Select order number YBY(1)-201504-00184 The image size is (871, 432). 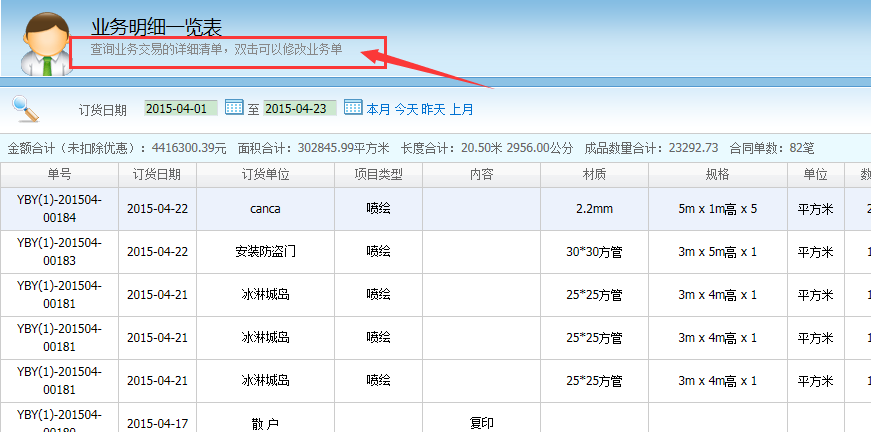59,209
